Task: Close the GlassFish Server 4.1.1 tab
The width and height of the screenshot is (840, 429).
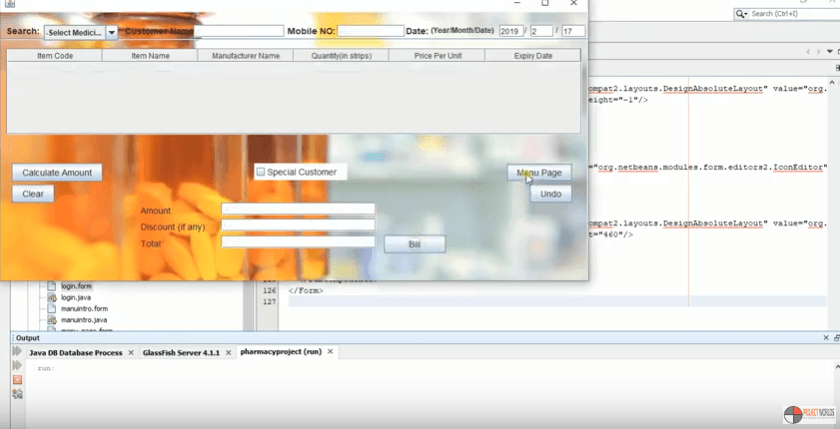Action: tap(226, 353)
